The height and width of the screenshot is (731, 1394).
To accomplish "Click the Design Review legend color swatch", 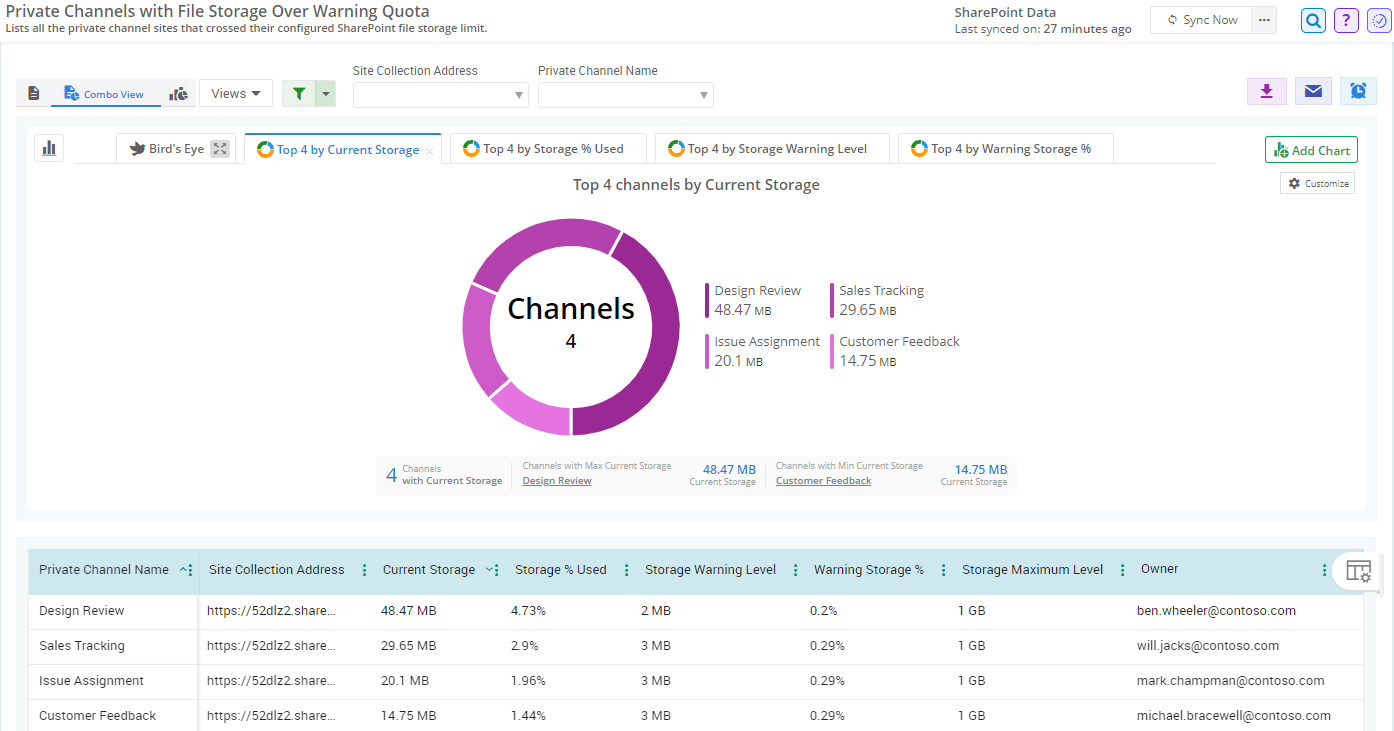I will [707, 300].
